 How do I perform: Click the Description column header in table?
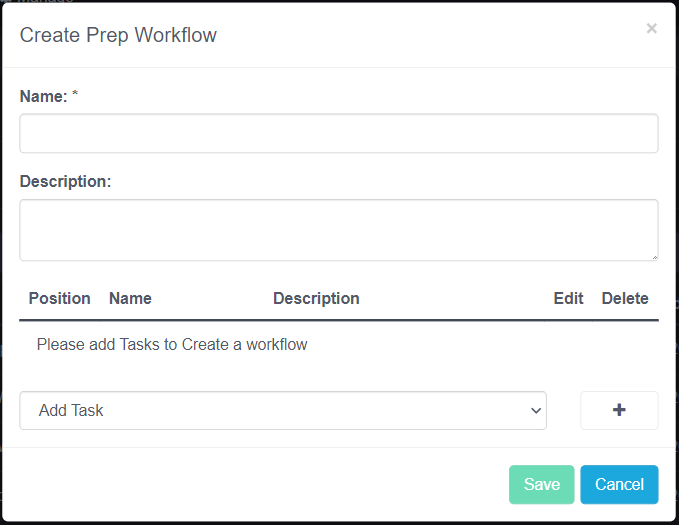click(316, 298)
